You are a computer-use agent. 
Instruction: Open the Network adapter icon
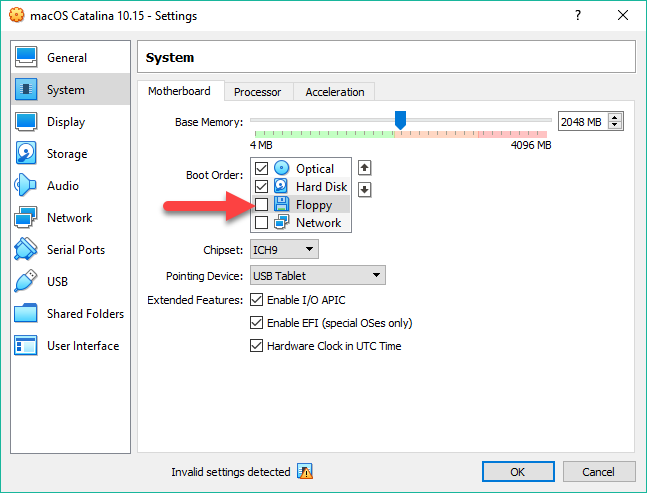[27, 218]
